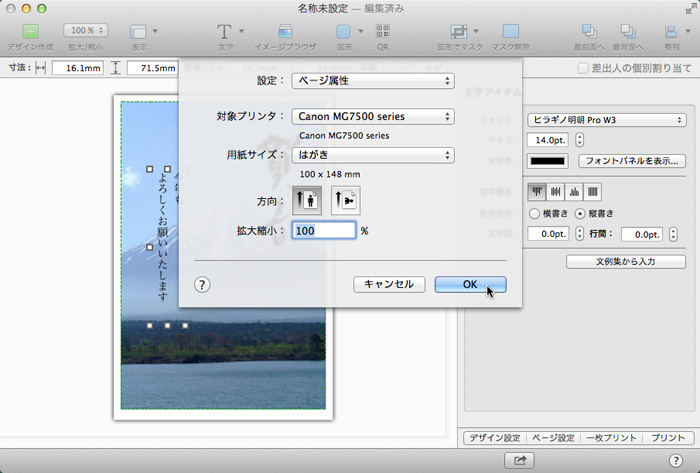Click the black text color swatch
Viewport: 700px width, 473px height.
point(548,160)
